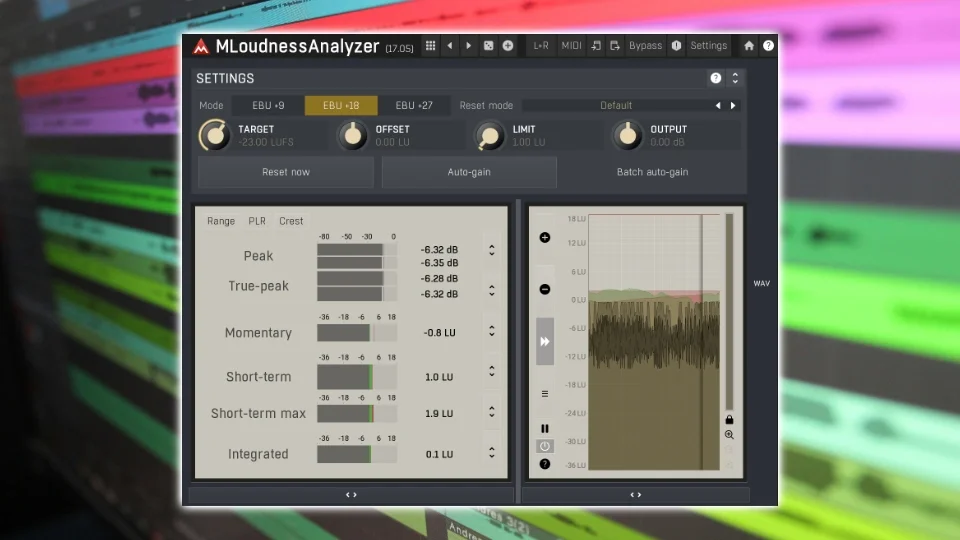Select EBU +9 mode
This screenshot has width=960, height=540.
click(268, 105)
